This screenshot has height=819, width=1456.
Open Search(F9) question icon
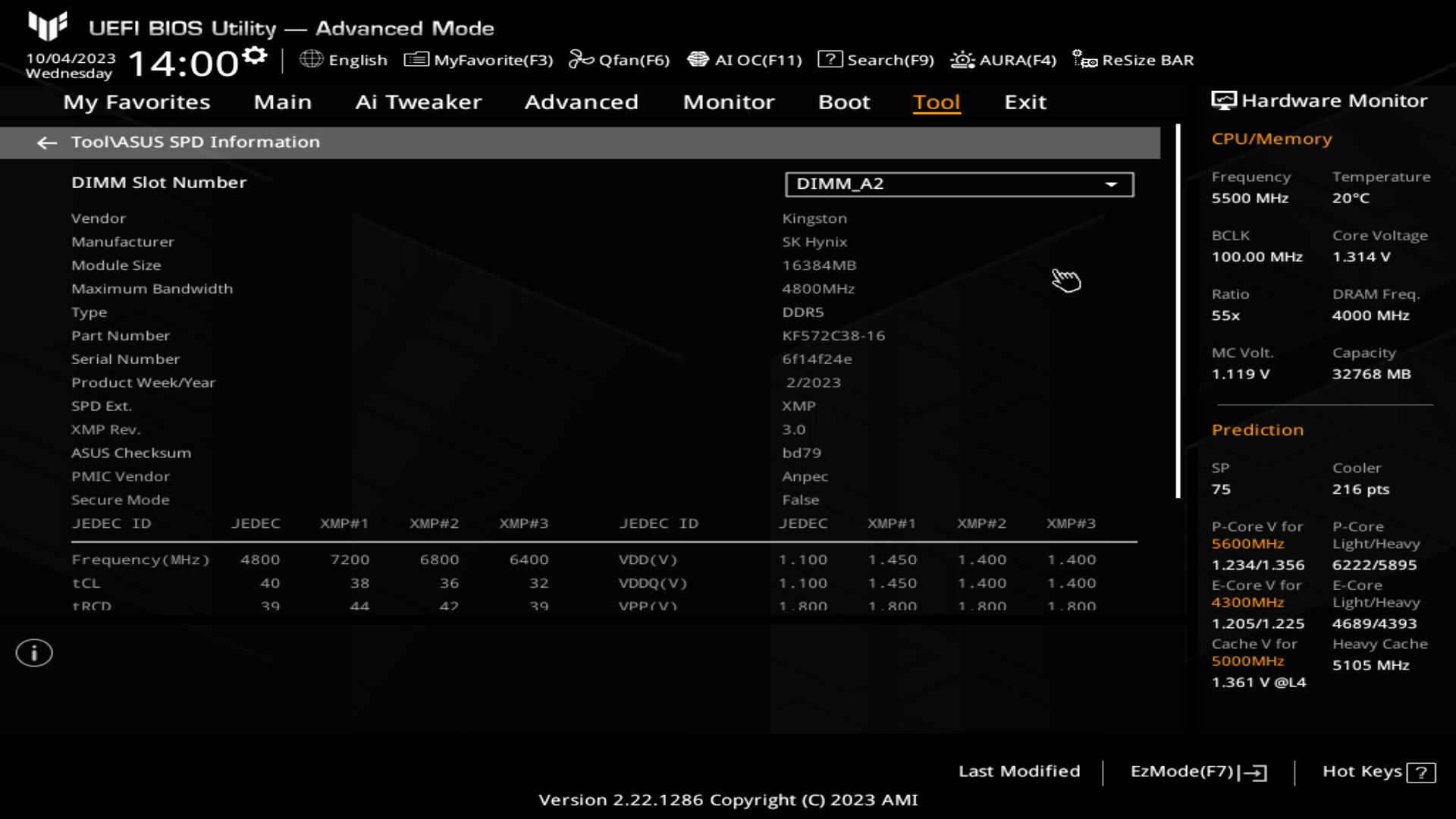pyautogui.click(x=830, y=59)
